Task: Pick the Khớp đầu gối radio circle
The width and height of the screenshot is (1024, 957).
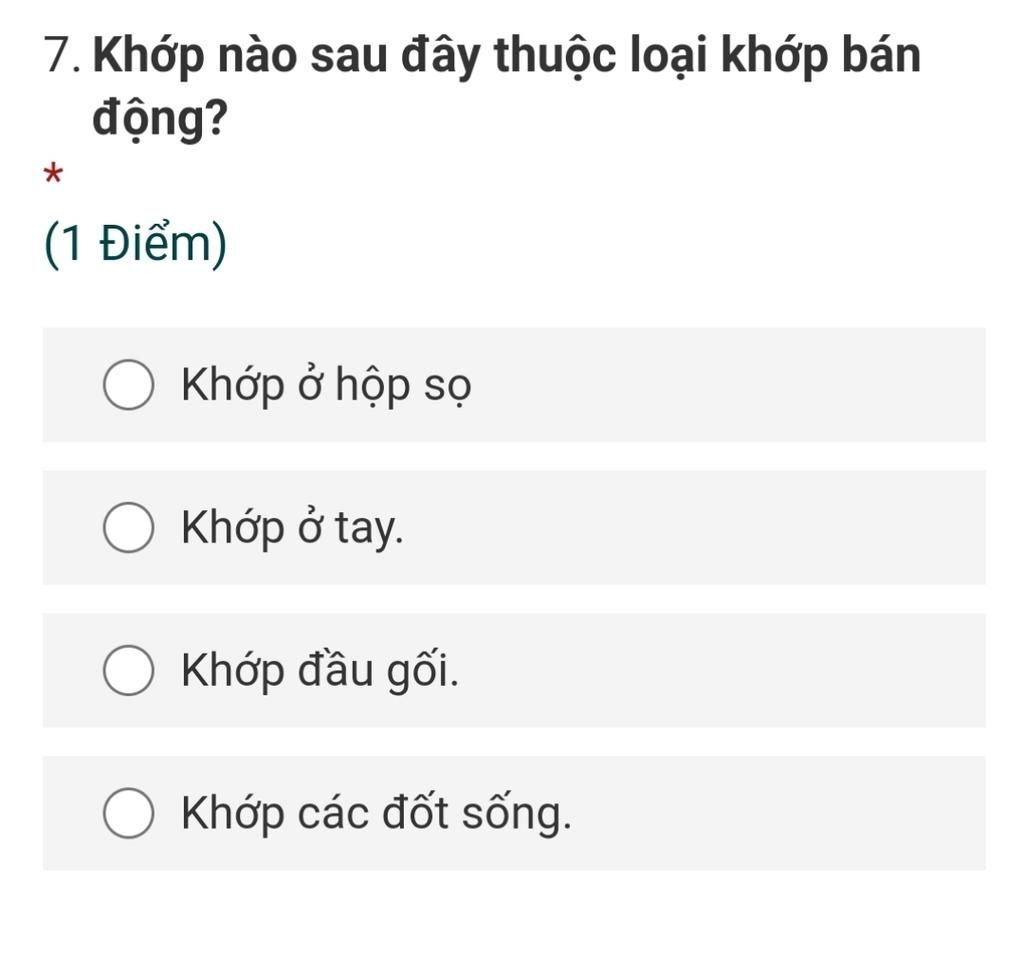Action: [129, 671]
